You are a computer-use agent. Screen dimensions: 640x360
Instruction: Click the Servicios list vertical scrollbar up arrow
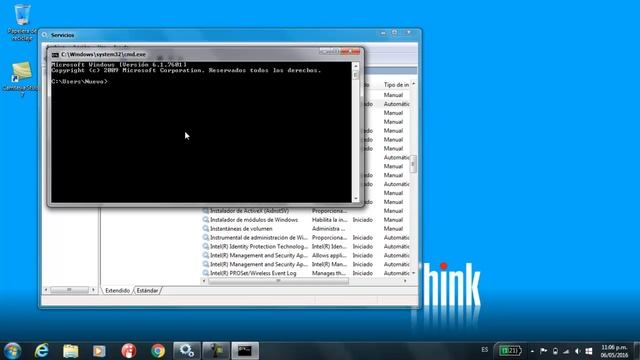413,84
